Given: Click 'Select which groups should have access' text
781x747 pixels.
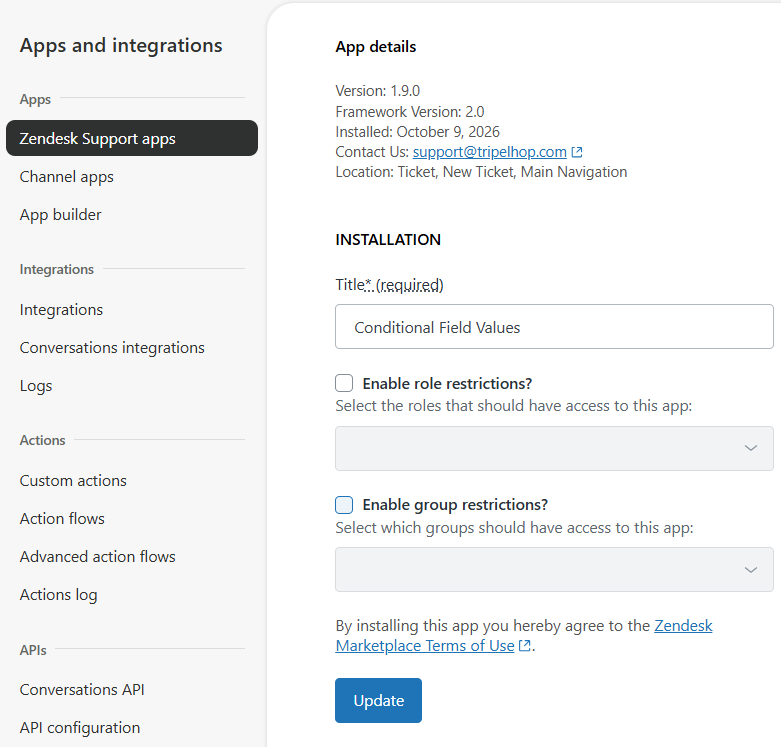Looking at the screenshot, I should tap(514, 527).
